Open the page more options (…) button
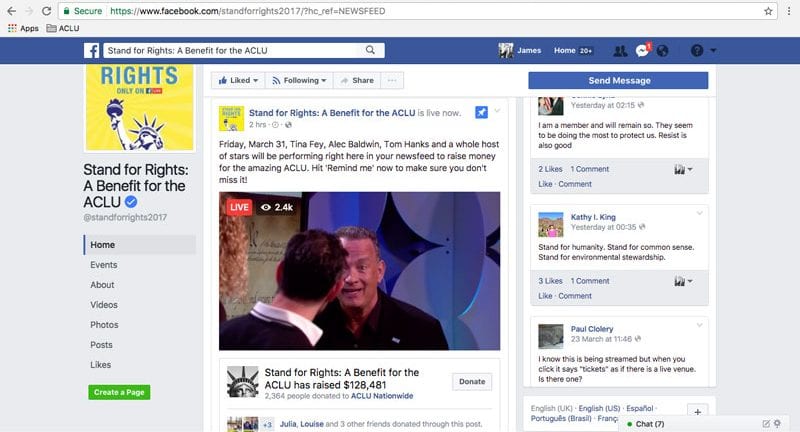Image resolution: width=800 pixels, height=432 pixels. 393,80
